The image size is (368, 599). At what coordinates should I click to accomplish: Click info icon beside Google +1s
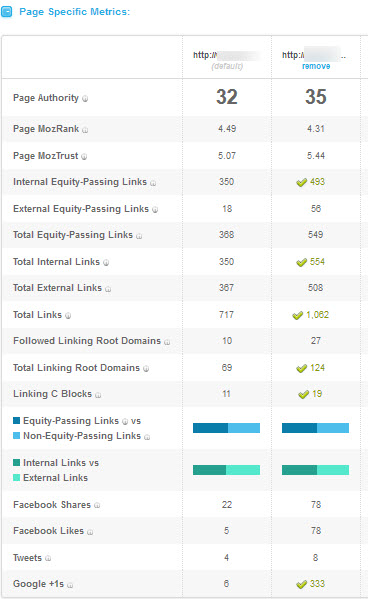(x=70, y=585)
